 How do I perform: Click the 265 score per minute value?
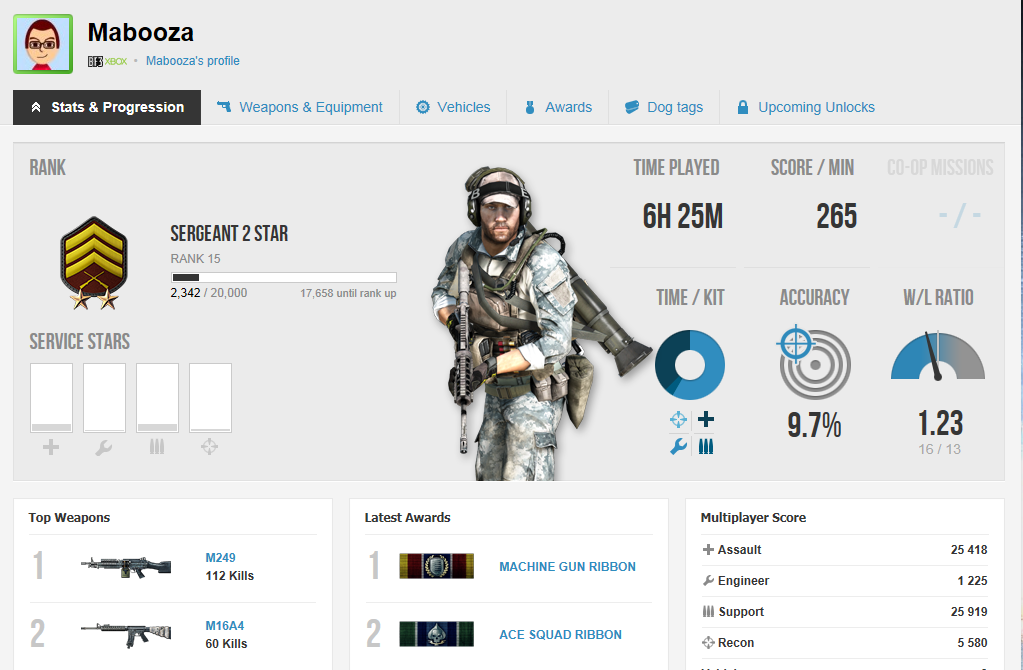[x=836, y=216]
